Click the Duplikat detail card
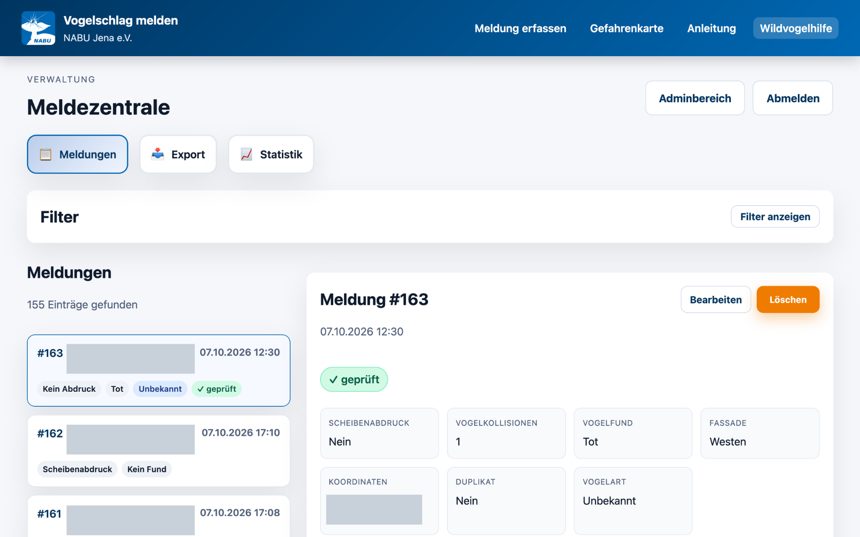Screen dimensions: 860x537 [506, 500]
